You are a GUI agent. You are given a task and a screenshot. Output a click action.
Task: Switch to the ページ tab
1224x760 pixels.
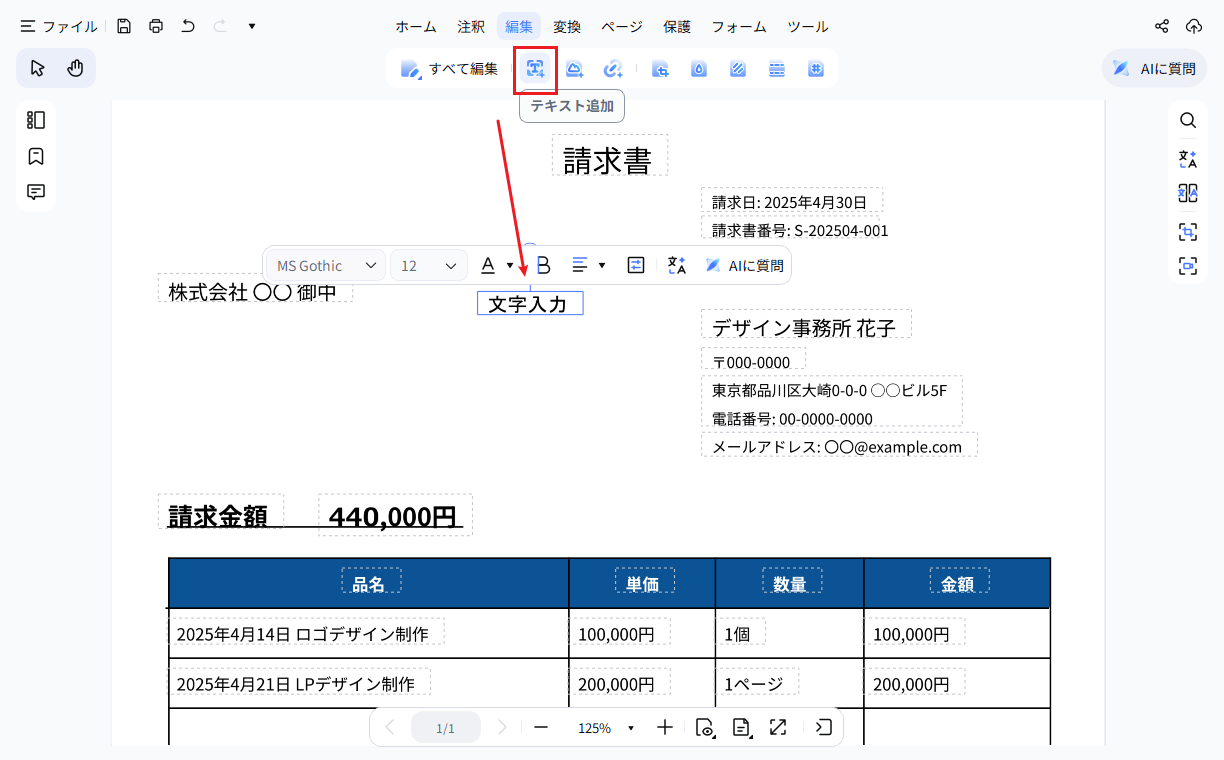tap(622, 26)
